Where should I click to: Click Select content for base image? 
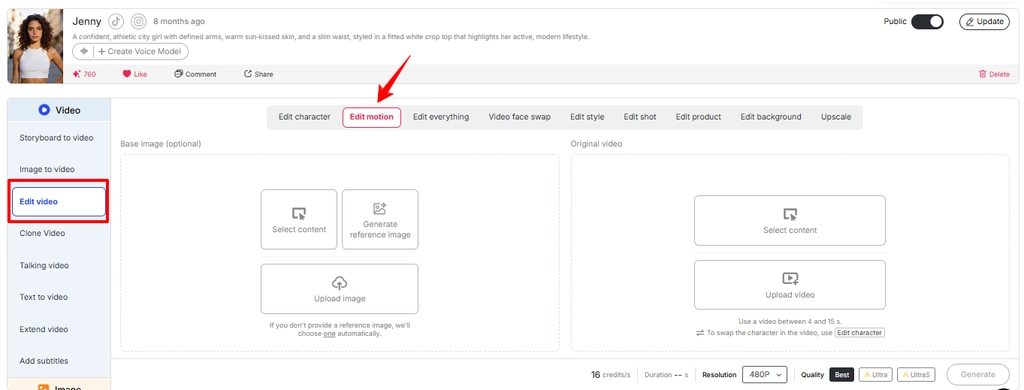(299, 219)
